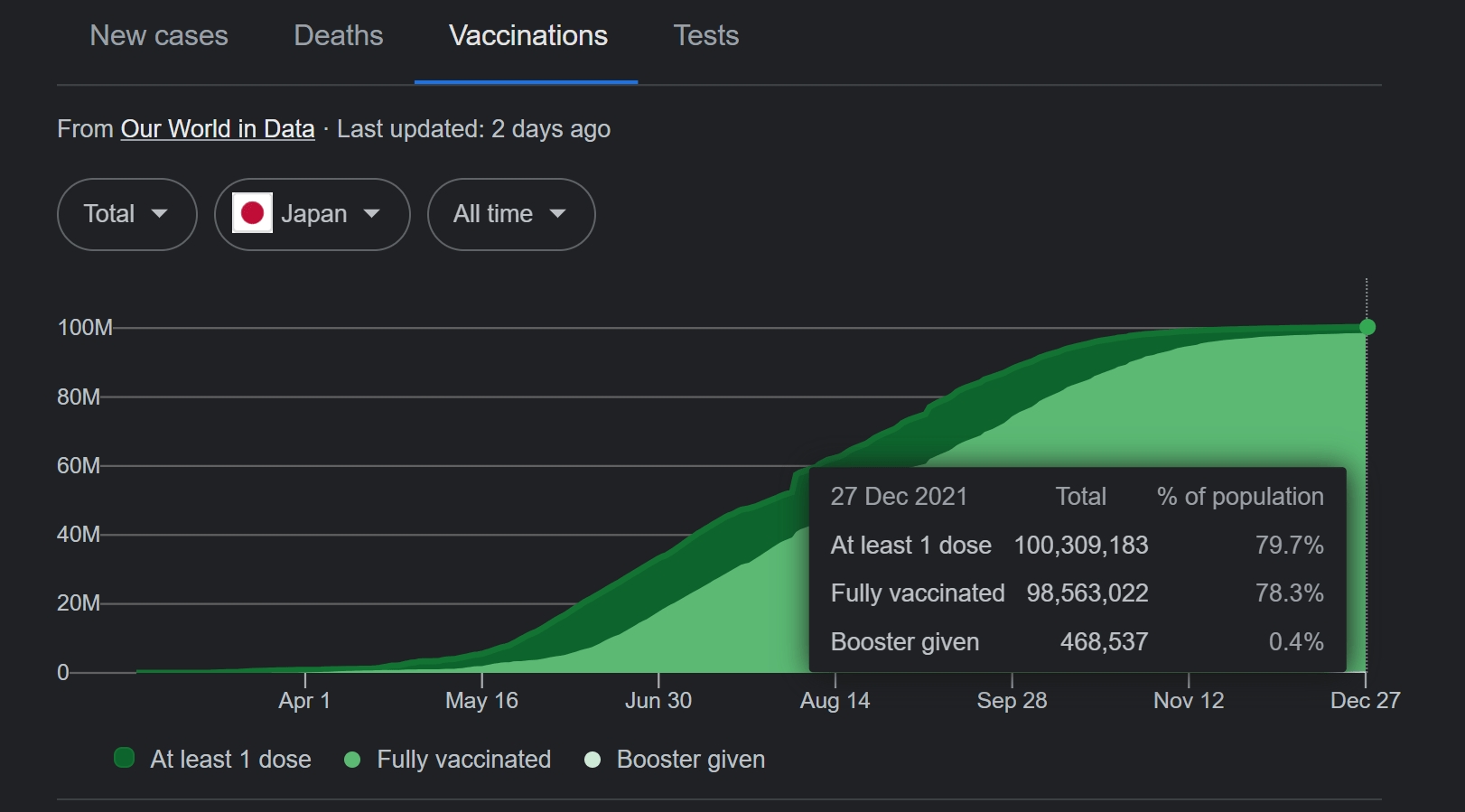Image resolution: width=1465 pixels, height=812 pixels.
Task: Click the Total dropdown arrow icon
Action: [x=160, y=214]
